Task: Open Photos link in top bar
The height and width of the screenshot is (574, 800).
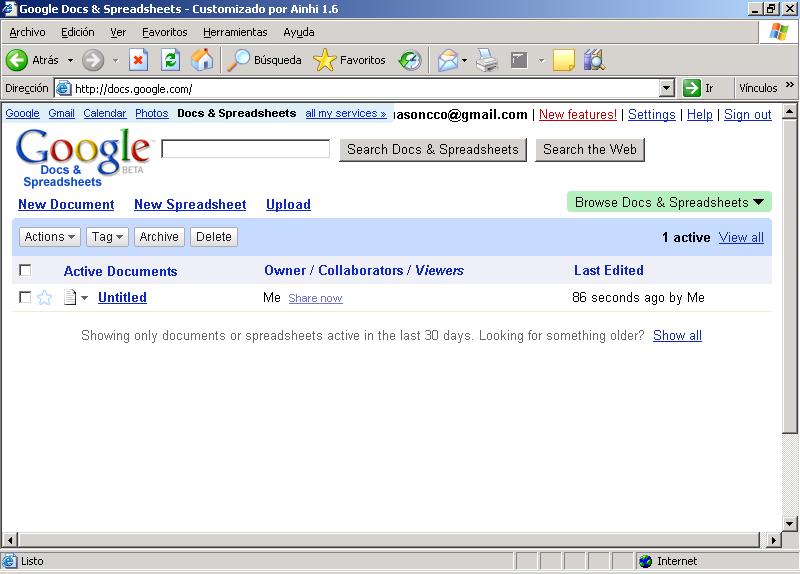Action: pyautogui.click(x=152, y=113)
